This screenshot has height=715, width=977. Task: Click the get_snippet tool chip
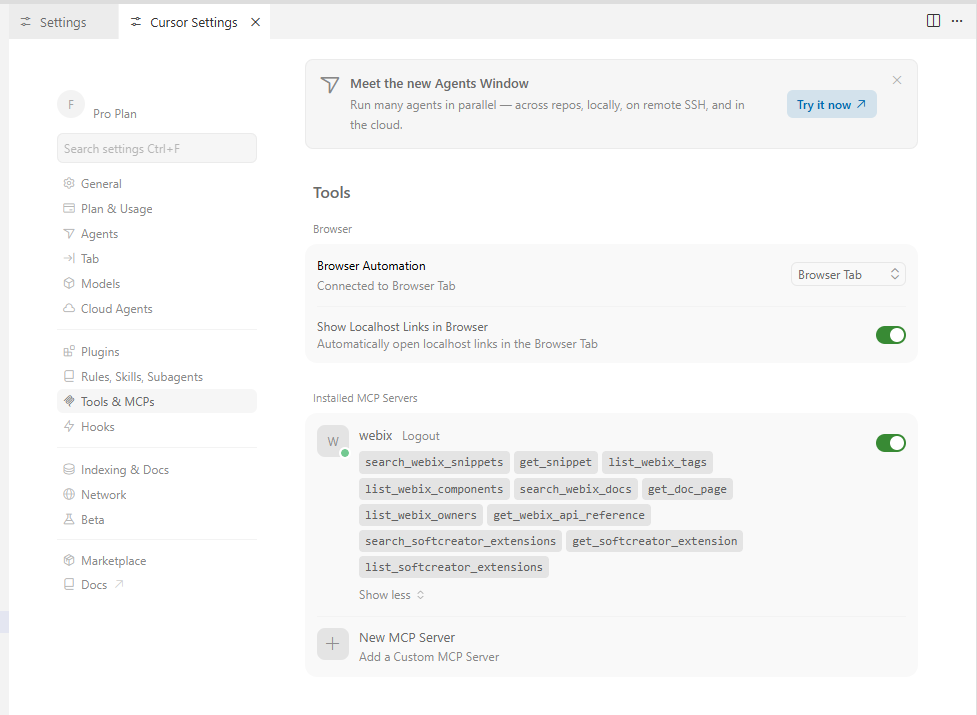tap(555, 462)
